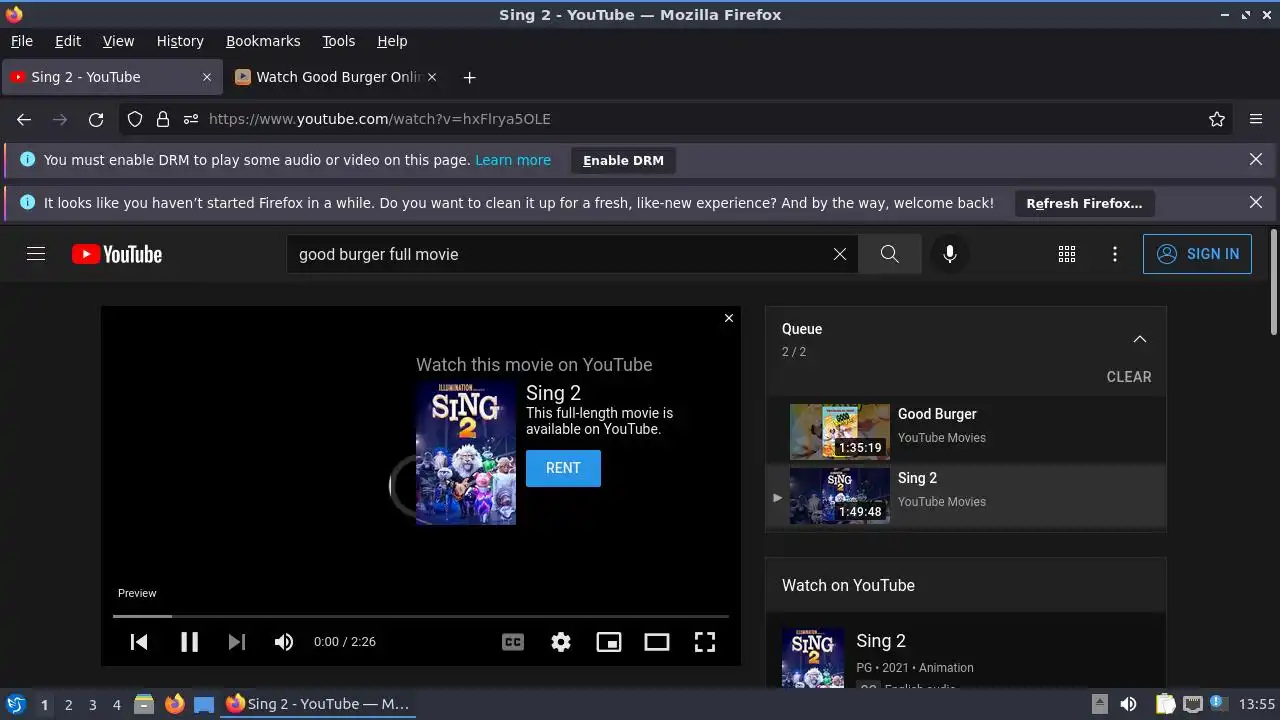Toggle closed captions in player

tap(513, 642)
